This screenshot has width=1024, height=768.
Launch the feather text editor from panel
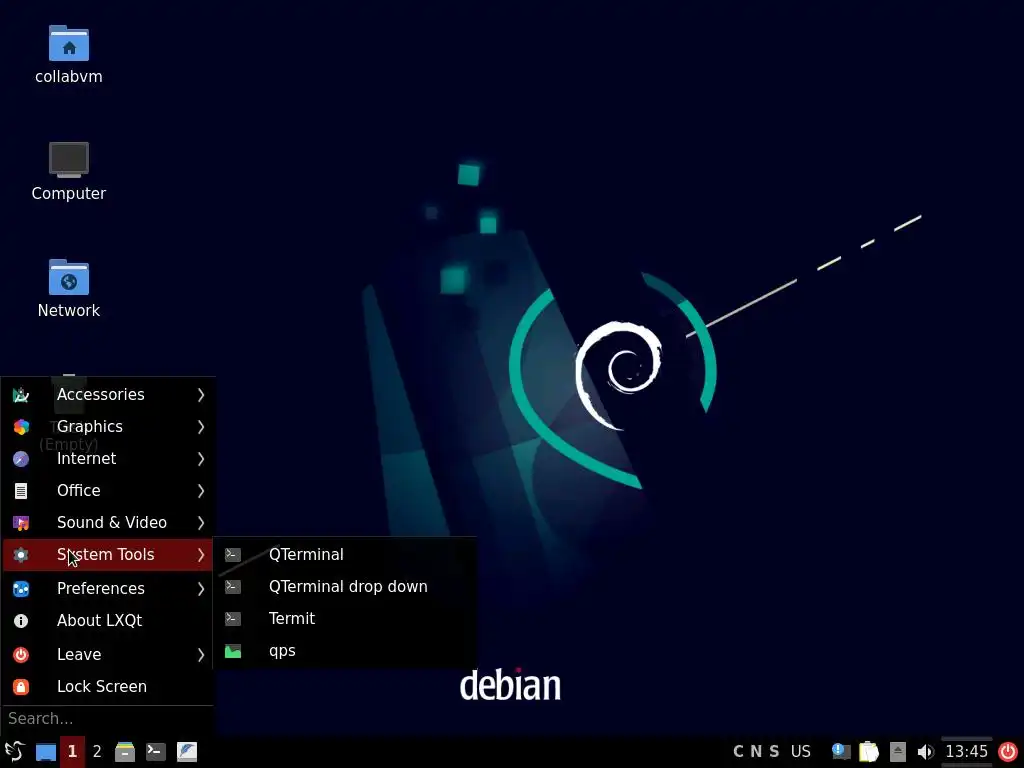(x=187, y=752)
